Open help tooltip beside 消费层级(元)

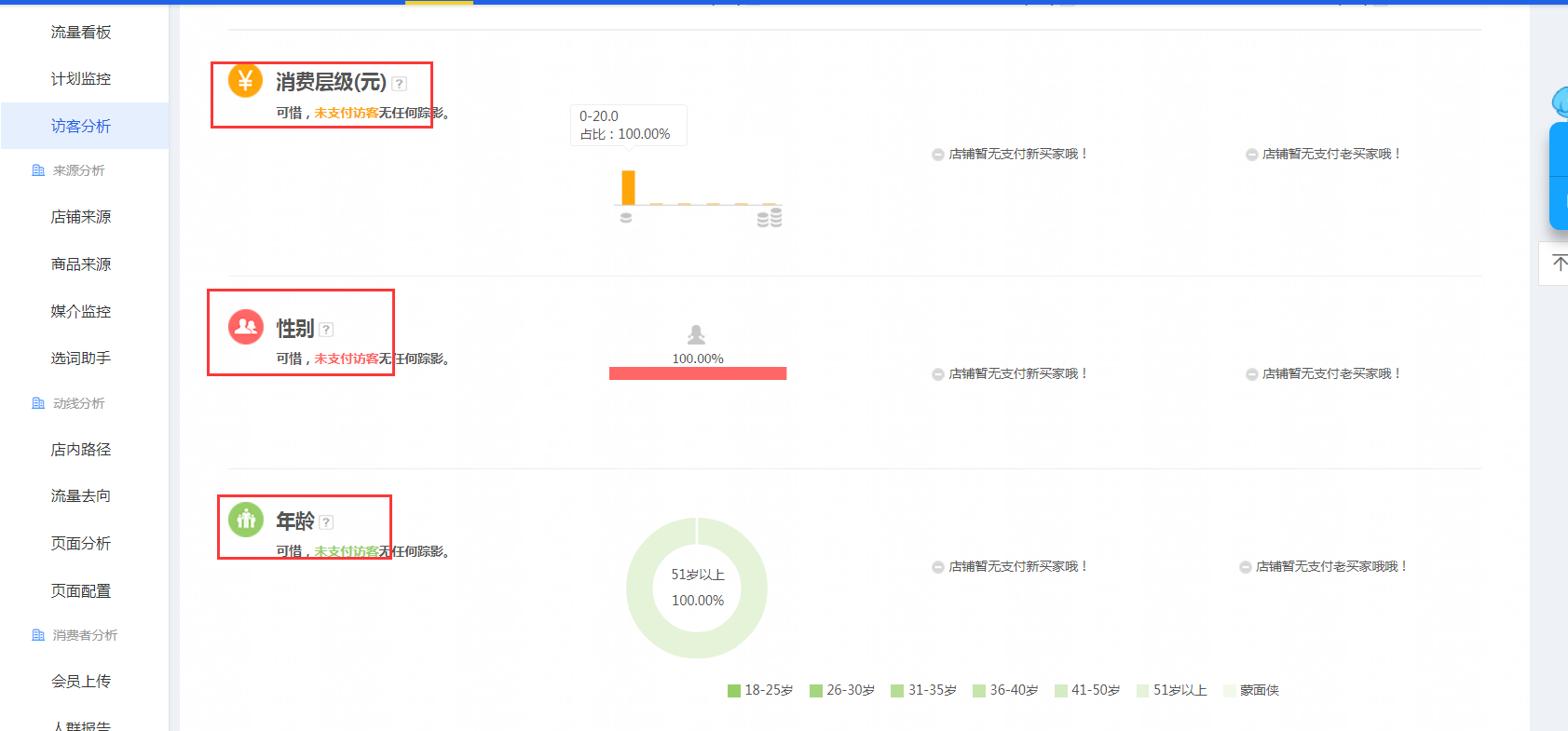[x=399, y=84]
